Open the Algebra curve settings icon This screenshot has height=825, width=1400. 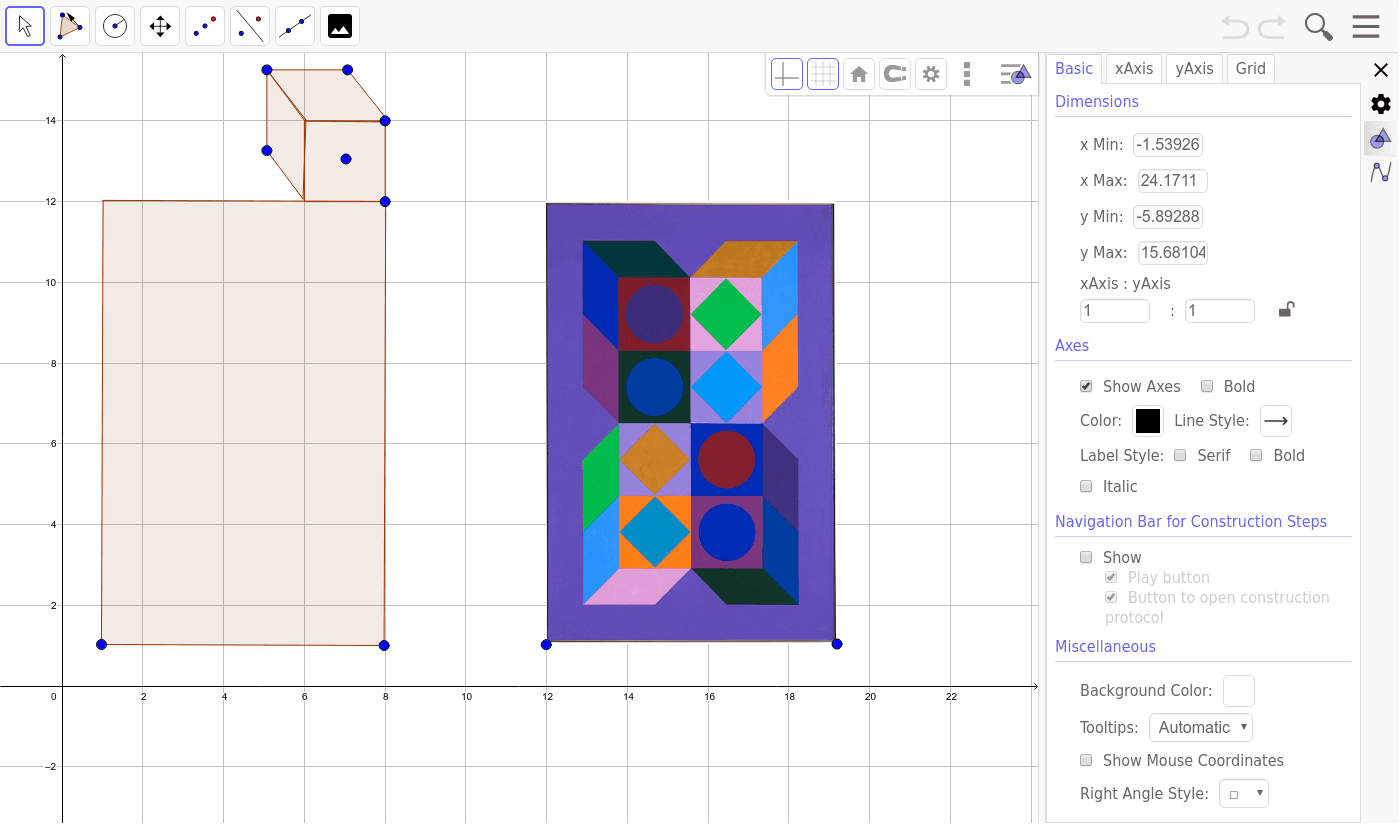click(1381, 172)
